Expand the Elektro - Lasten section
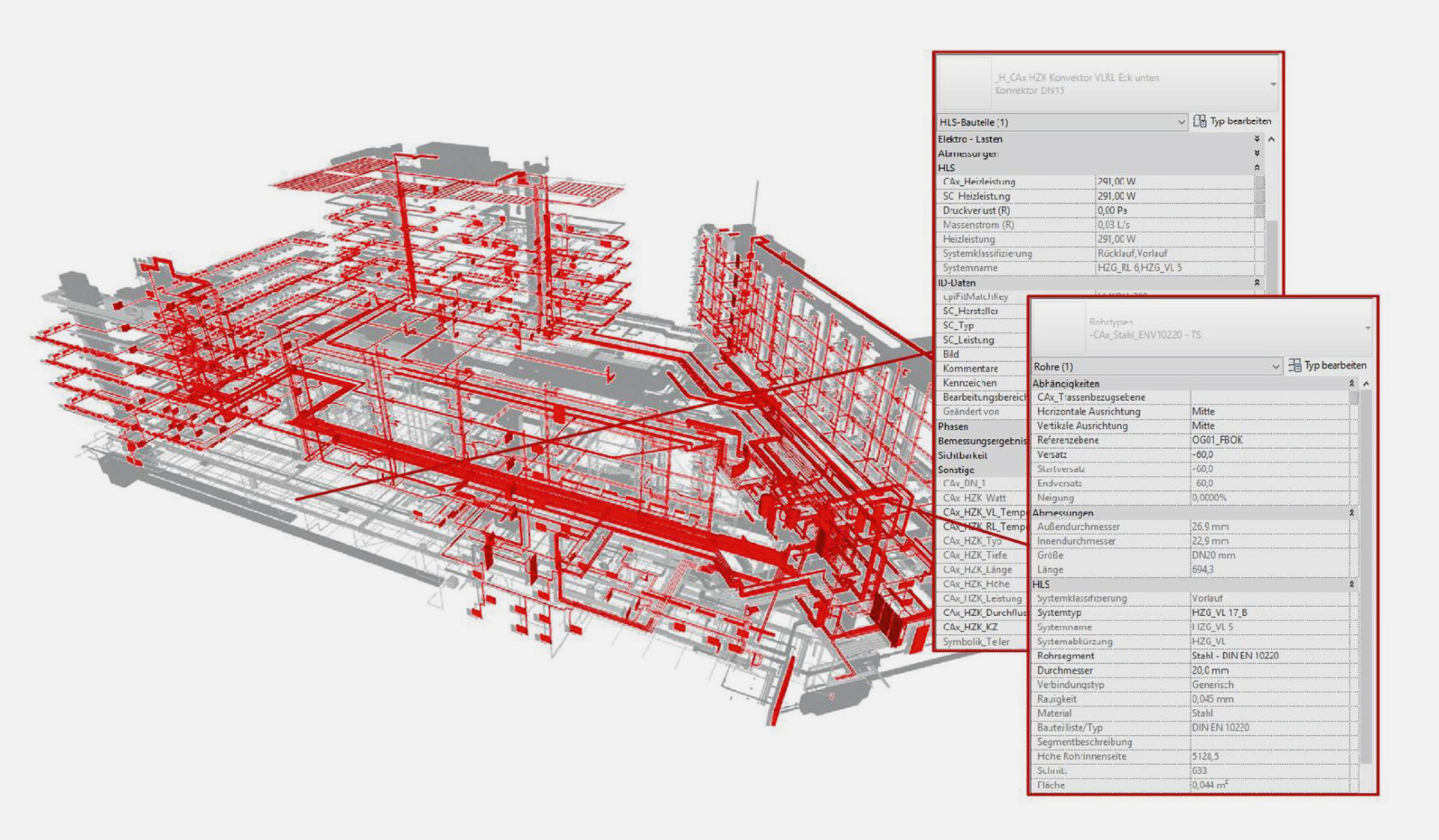 1257,139
